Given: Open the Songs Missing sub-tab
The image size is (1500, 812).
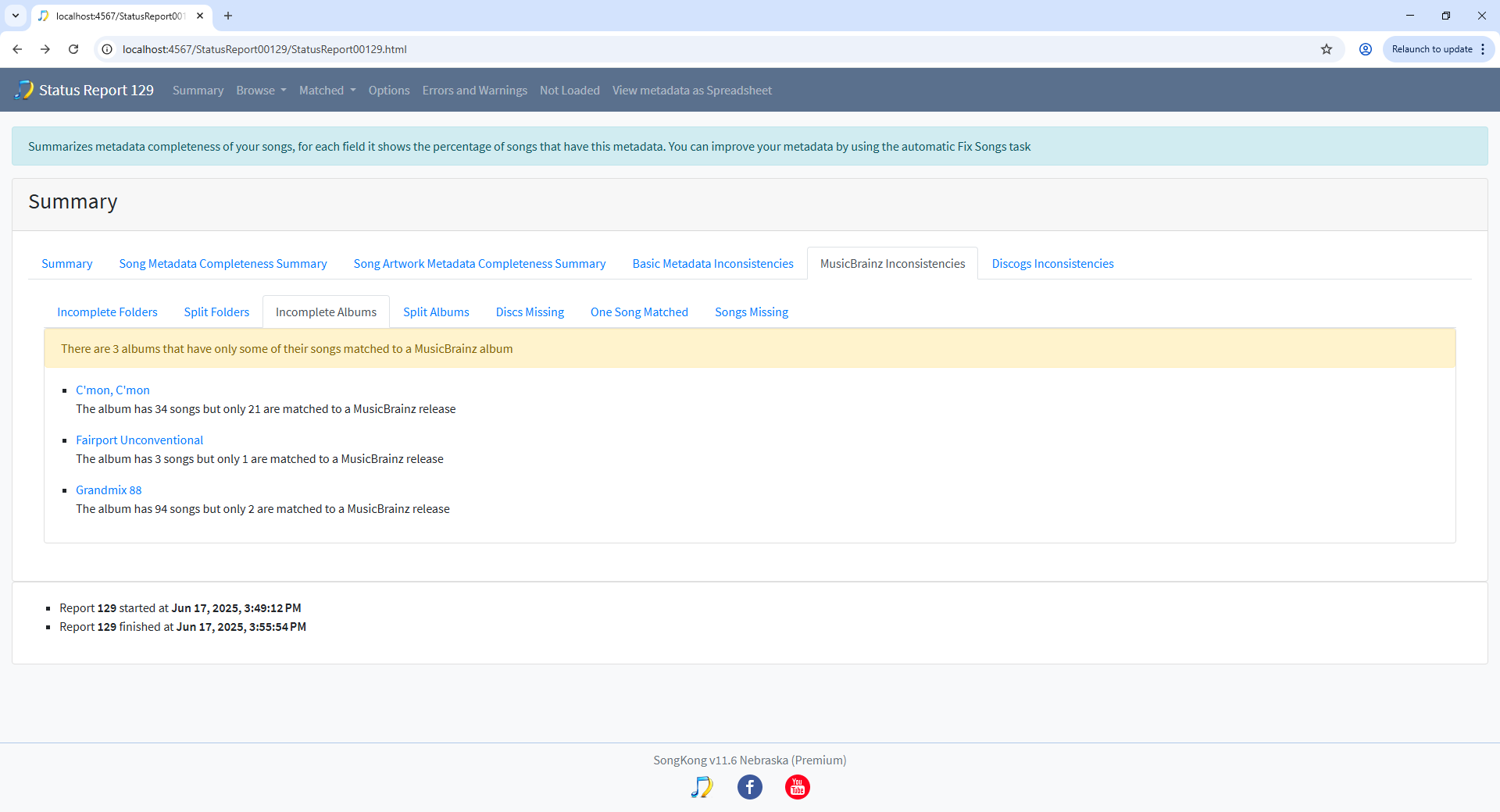Looking at the screenshot, I should (752, 312).
